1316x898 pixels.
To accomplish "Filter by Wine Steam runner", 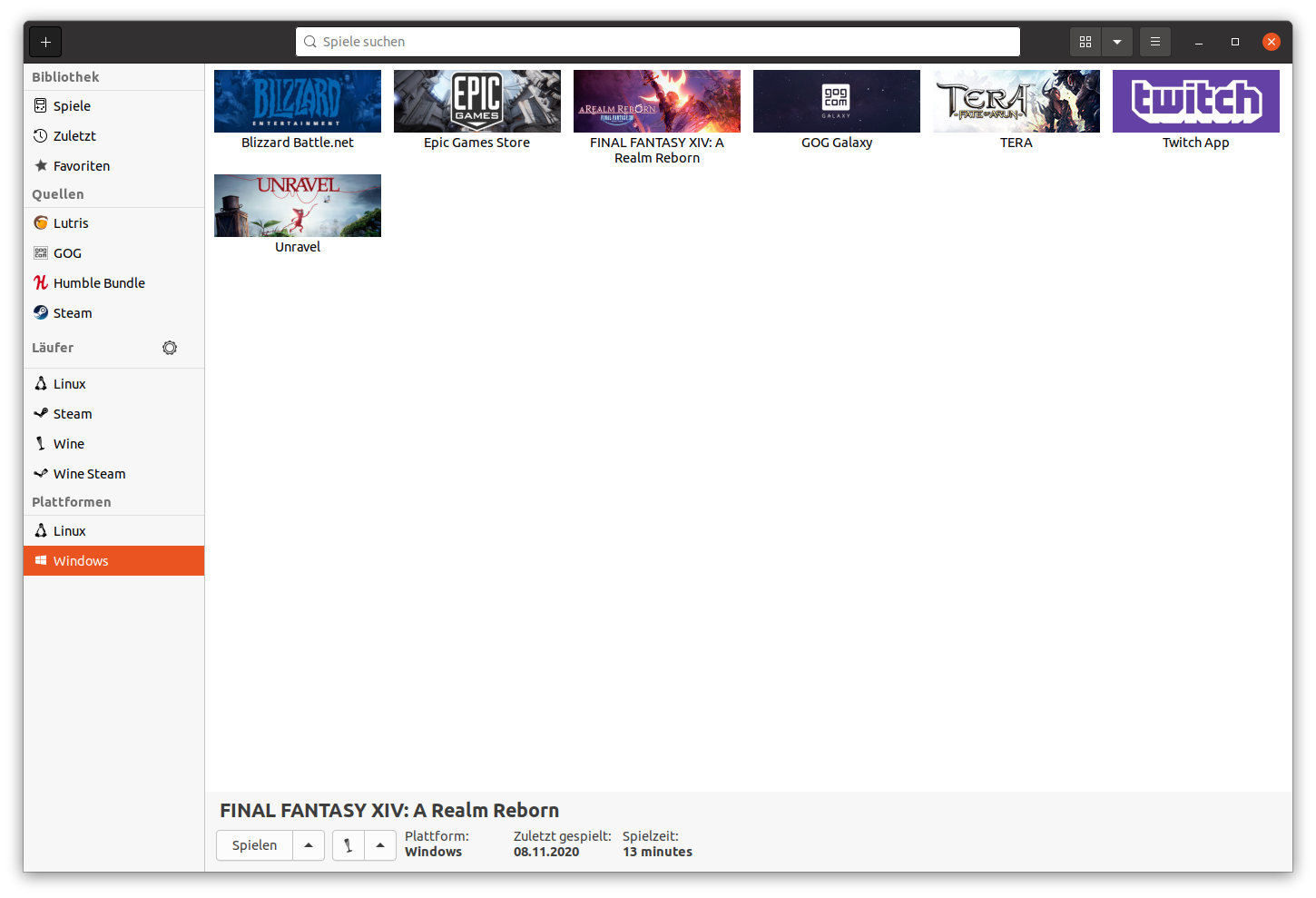I will coord(89,474).
